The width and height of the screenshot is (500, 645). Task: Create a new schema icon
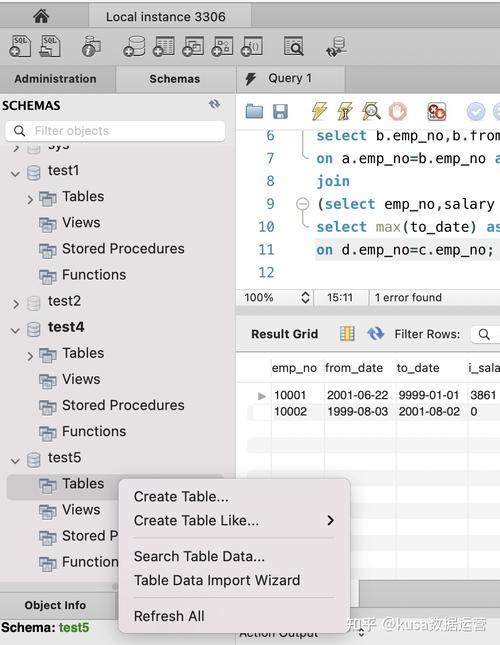(134, 46)
